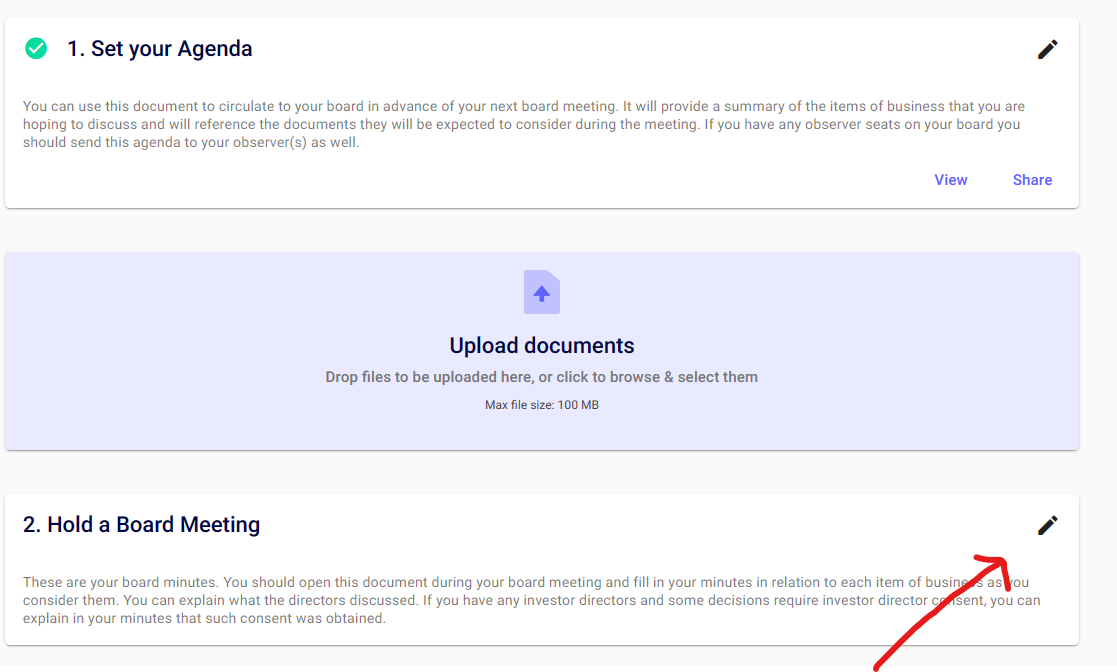
Task: Share the agenda using the Share link
Action: [1032, 180]
